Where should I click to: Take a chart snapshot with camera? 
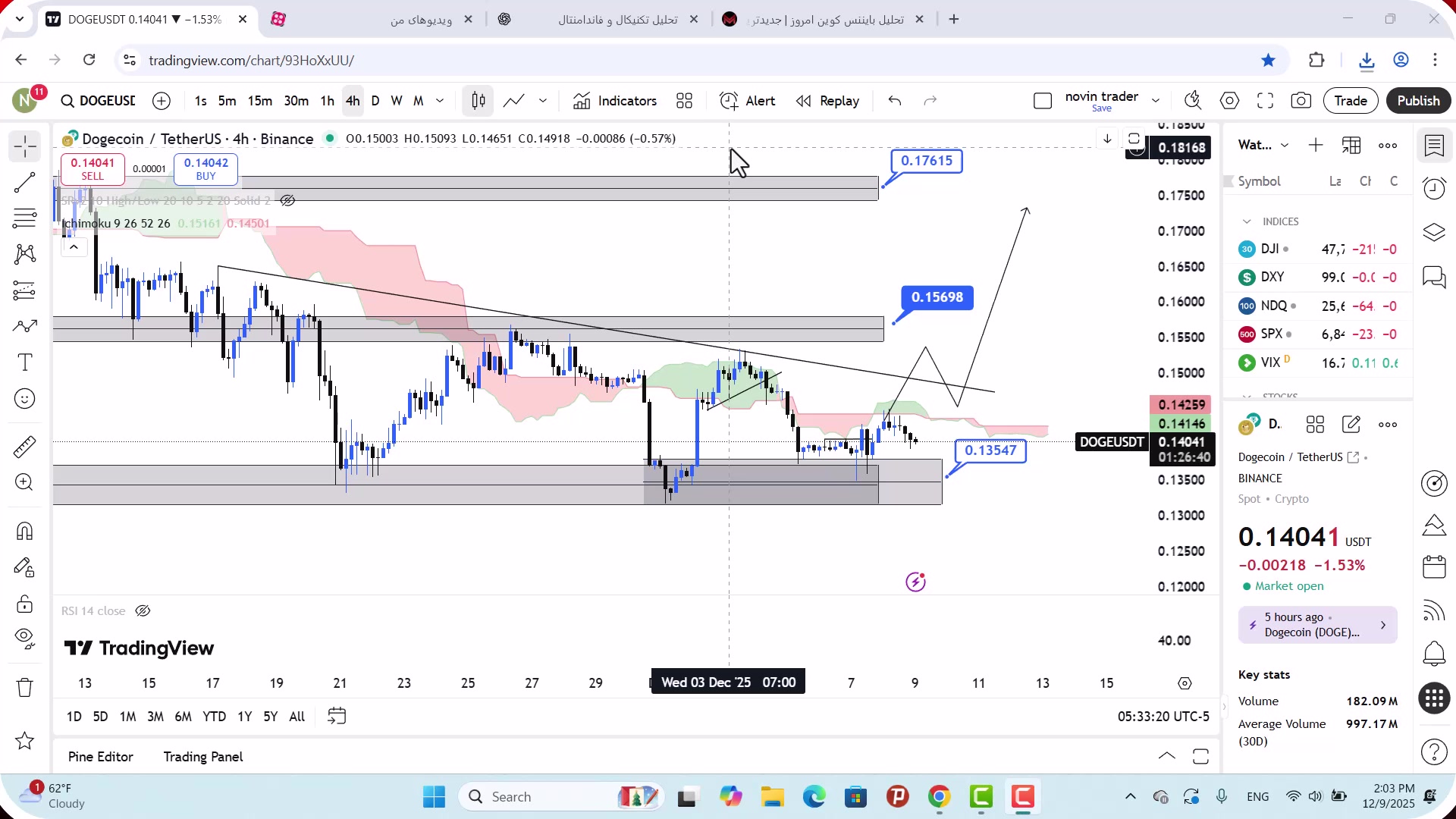pos(1301,101)
